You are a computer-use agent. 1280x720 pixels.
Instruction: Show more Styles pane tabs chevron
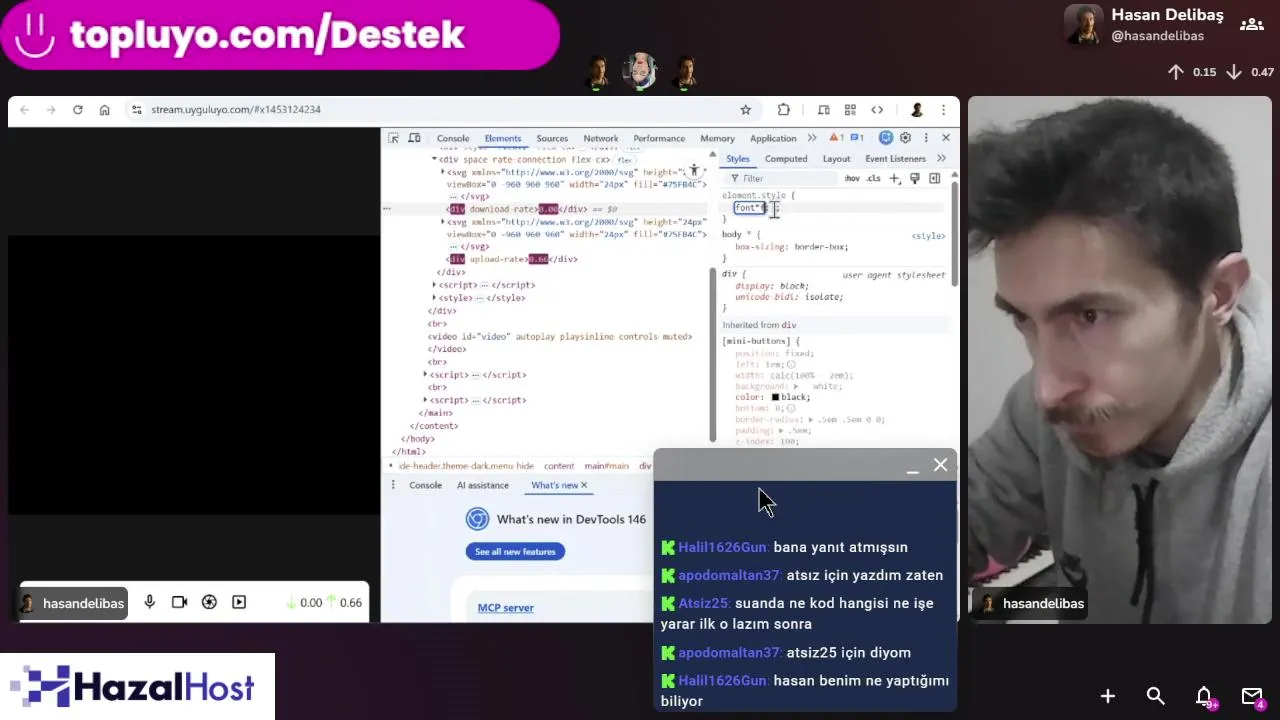click(941, 158)
